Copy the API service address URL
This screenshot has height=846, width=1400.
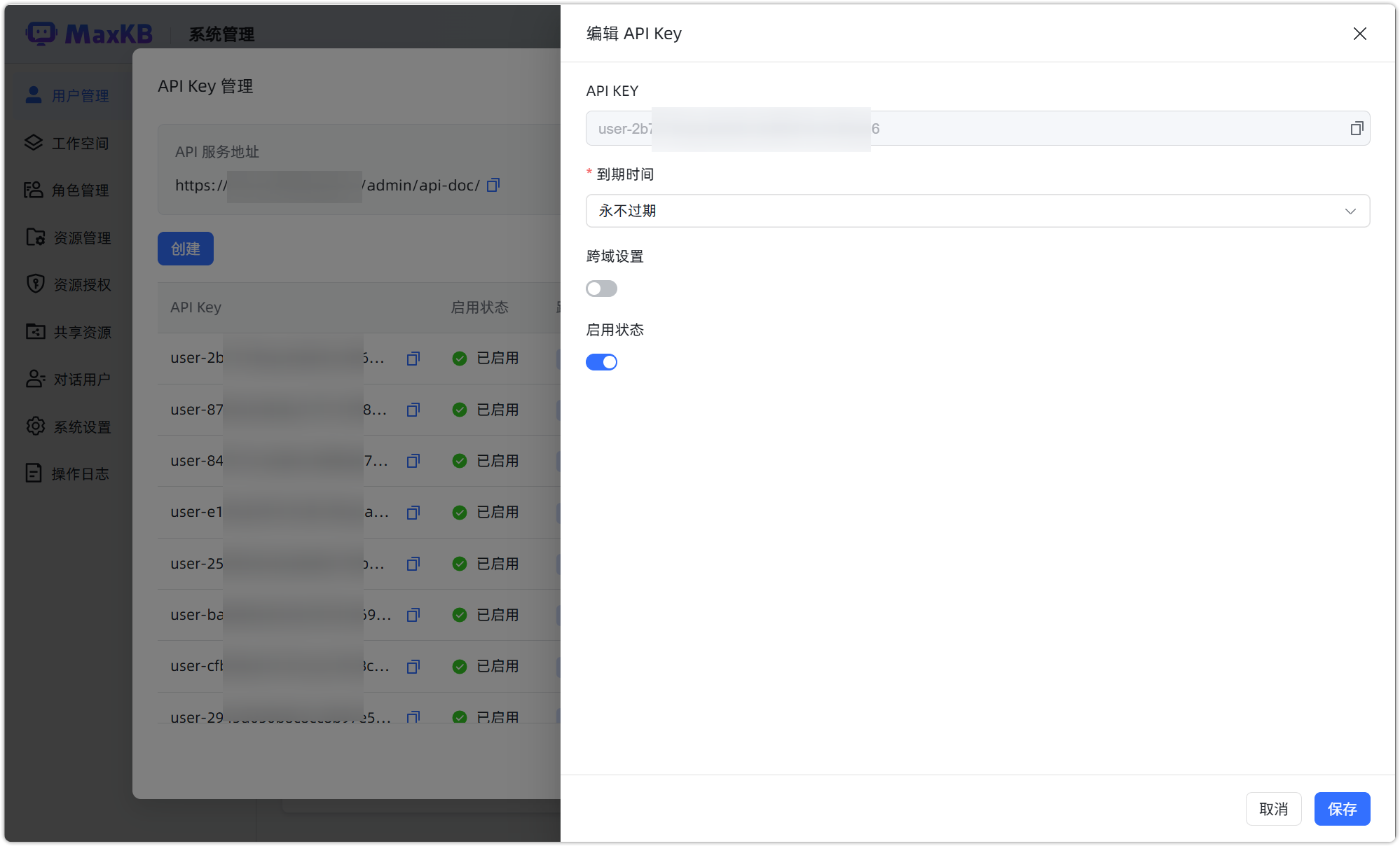click(493, 185)
